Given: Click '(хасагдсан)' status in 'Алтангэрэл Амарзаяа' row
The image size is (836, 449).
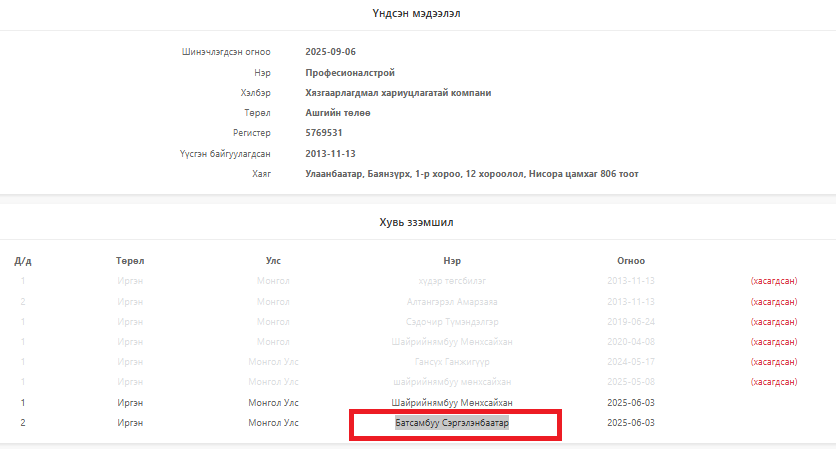Looking at the screenshot, I should click(774, 302).
